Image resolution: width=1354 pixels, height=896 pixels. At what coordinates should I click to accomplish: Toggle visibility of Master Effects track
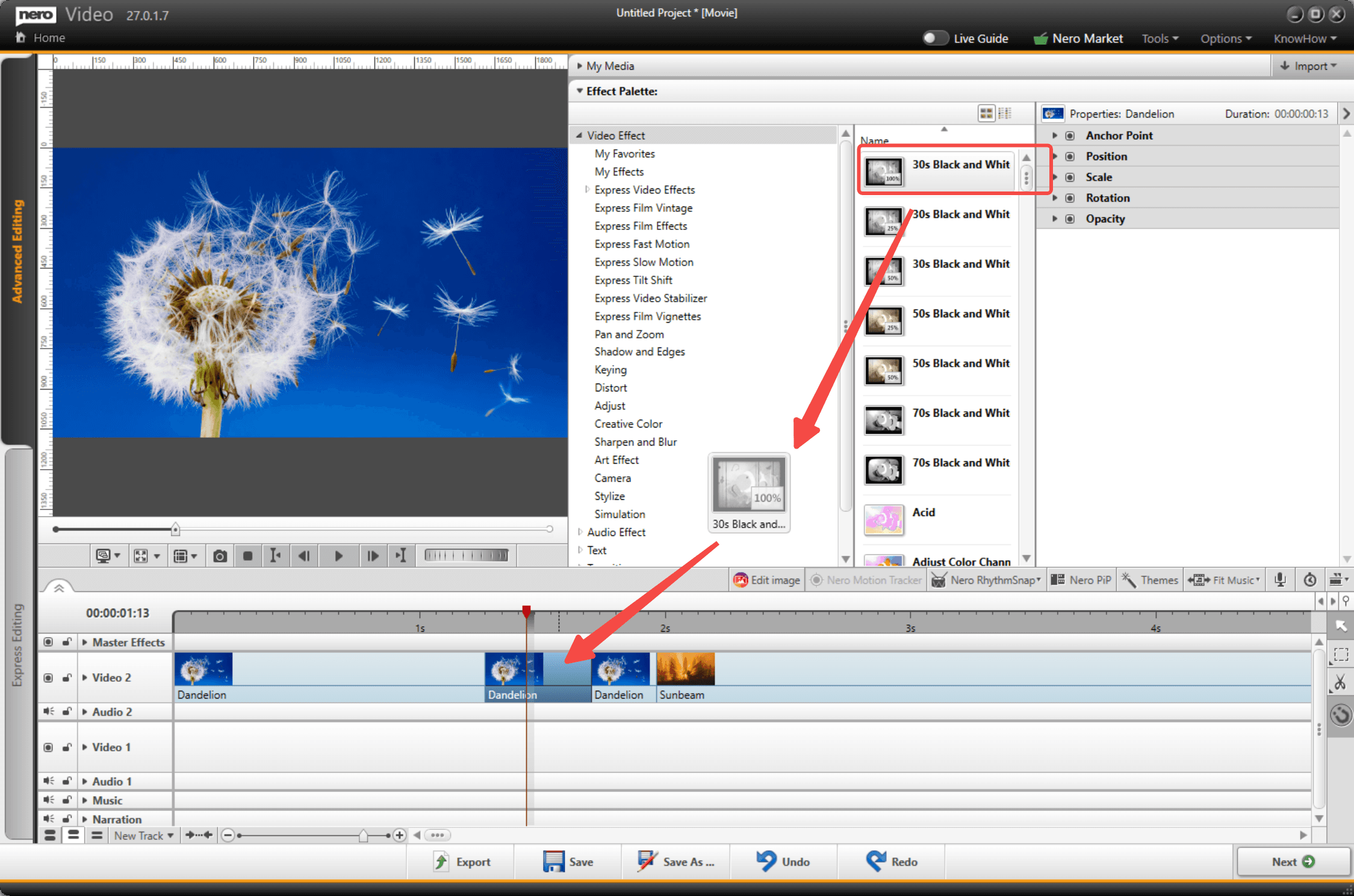pos(48,642)
